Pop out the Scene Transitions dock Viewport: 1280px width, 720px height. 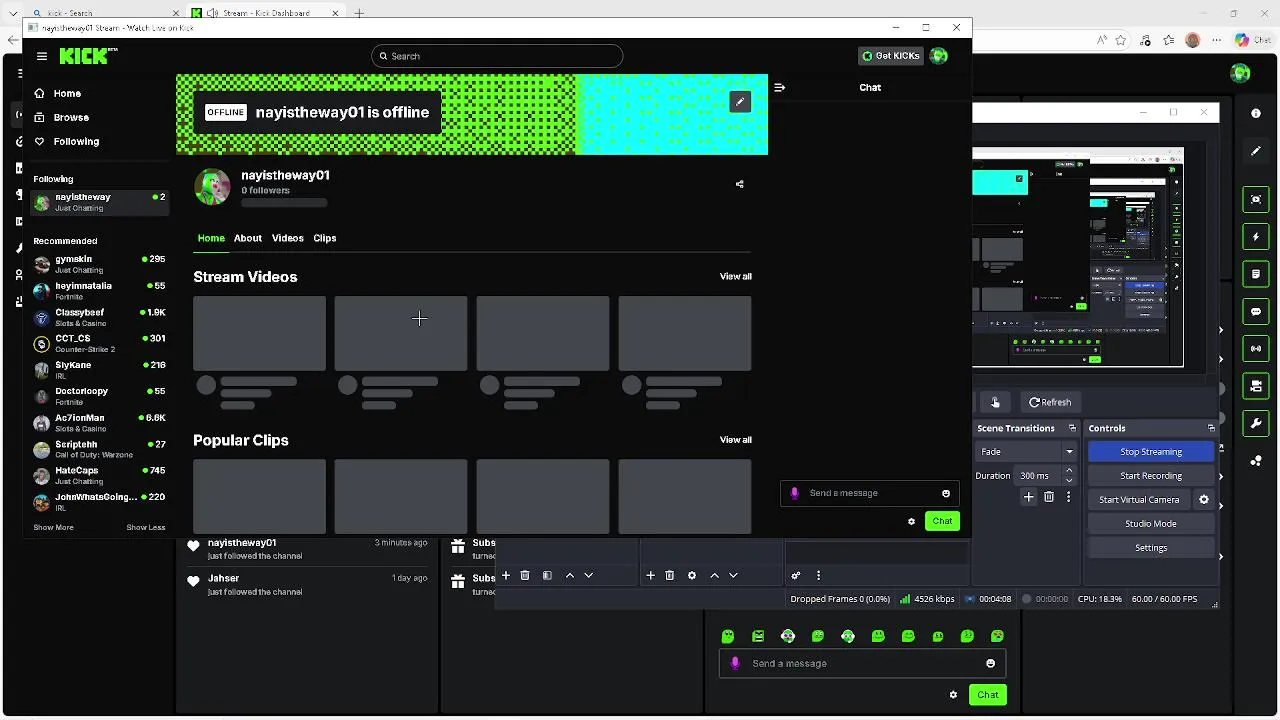pos(1072,428)
